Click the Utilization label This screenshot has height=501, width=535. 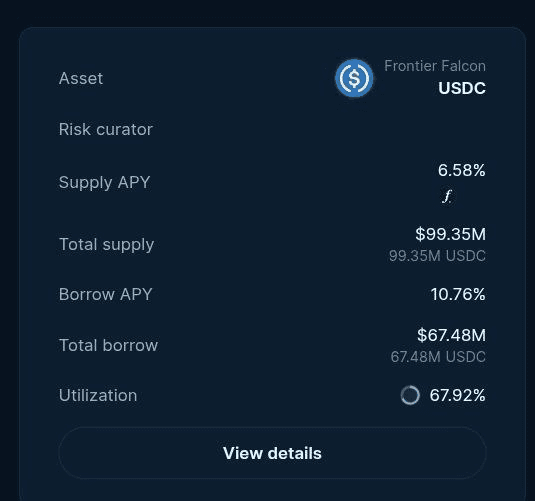98,395
